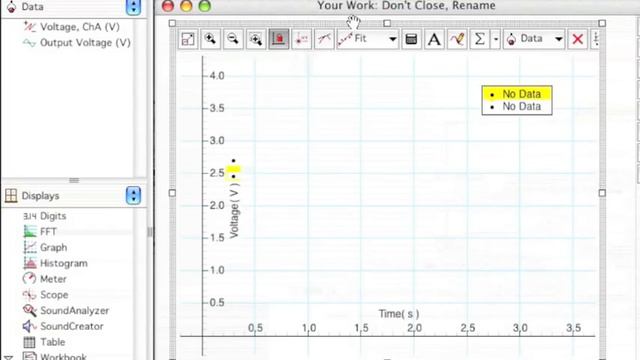Open the Displays panel popup stepper

click(x=133, y=196)
